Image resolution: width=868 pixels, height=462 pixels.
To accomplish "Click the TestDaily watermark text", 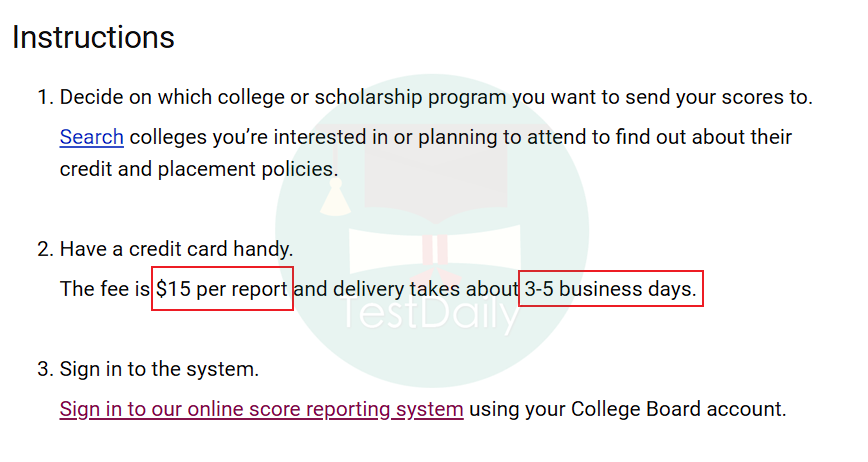I will pos(432,315).
